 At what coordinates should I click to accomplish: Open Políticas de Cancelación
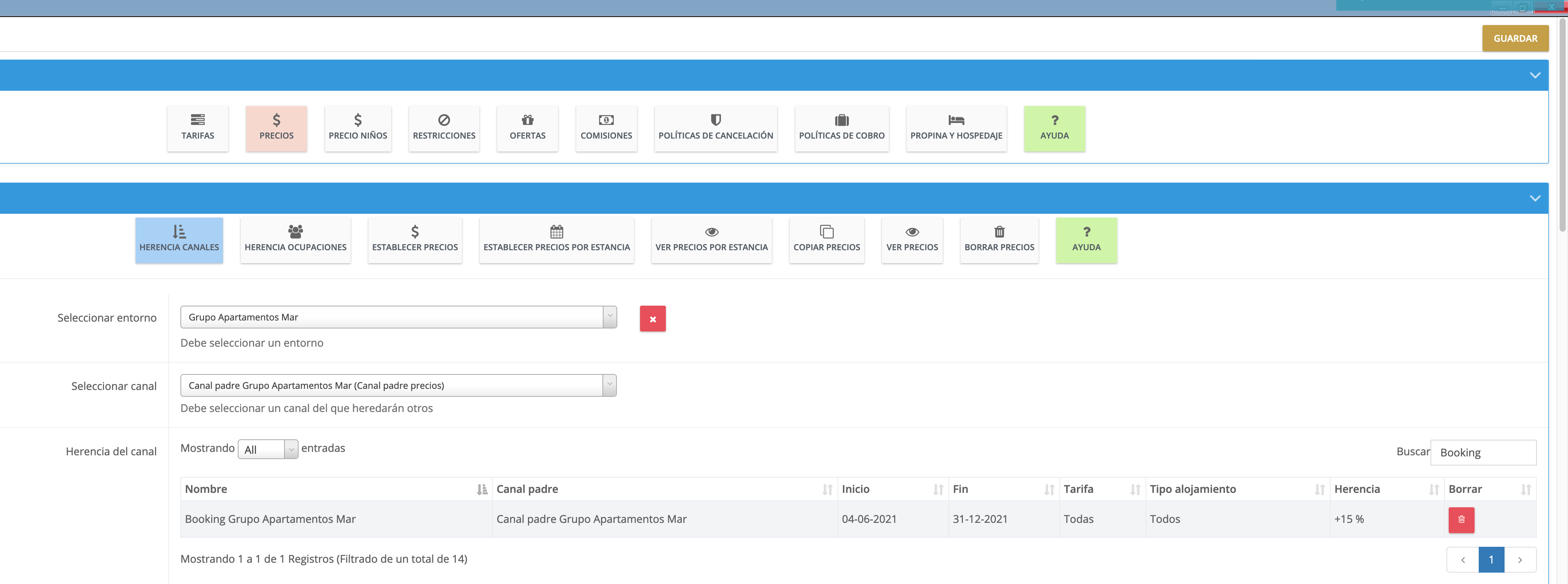(715, 128)
